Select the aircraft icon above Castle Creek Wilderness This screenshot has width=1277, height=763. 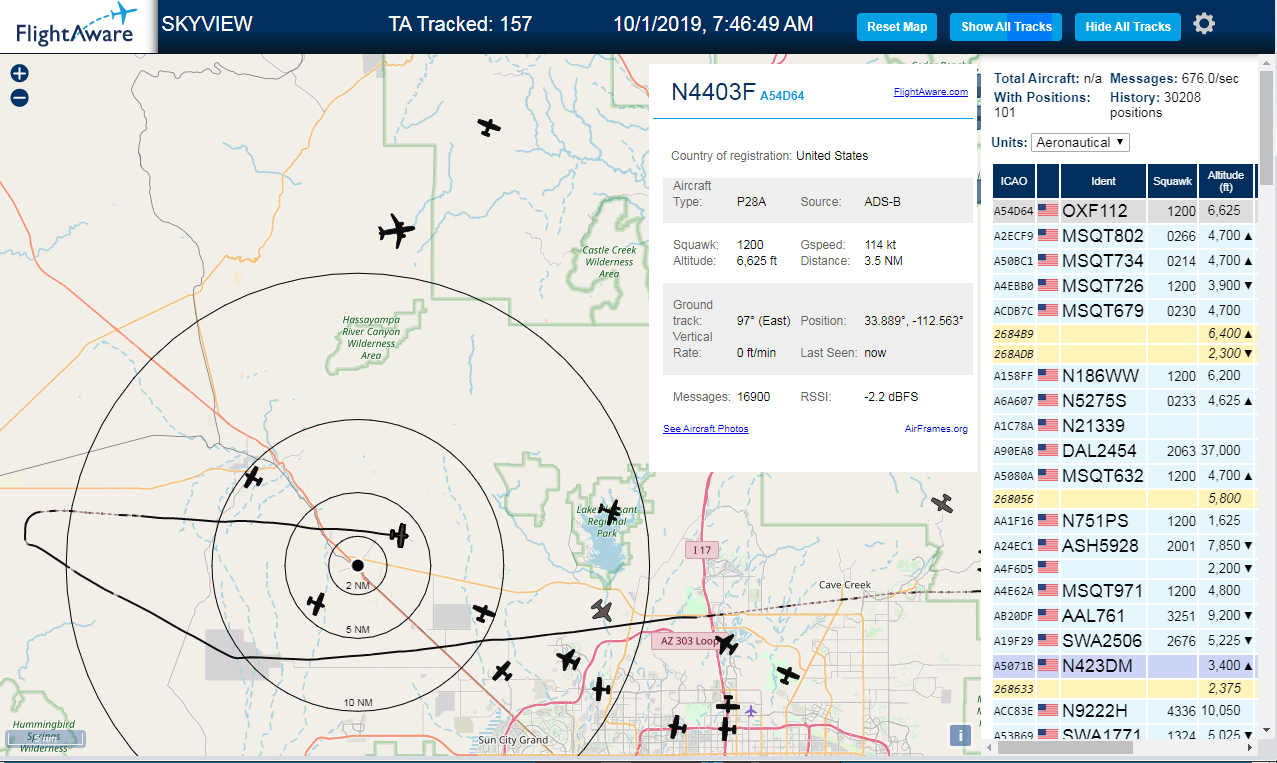pos(488,127)
